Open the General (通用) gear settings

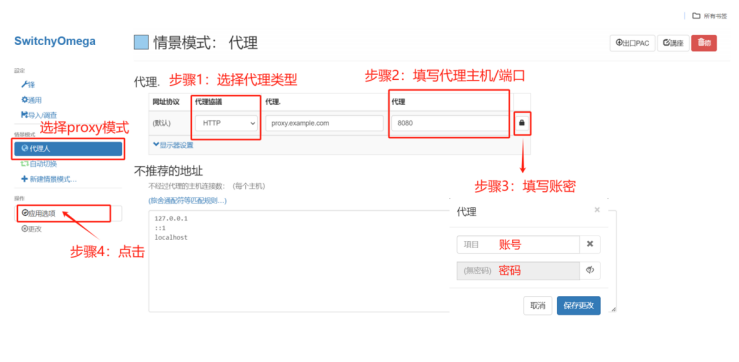32,100
